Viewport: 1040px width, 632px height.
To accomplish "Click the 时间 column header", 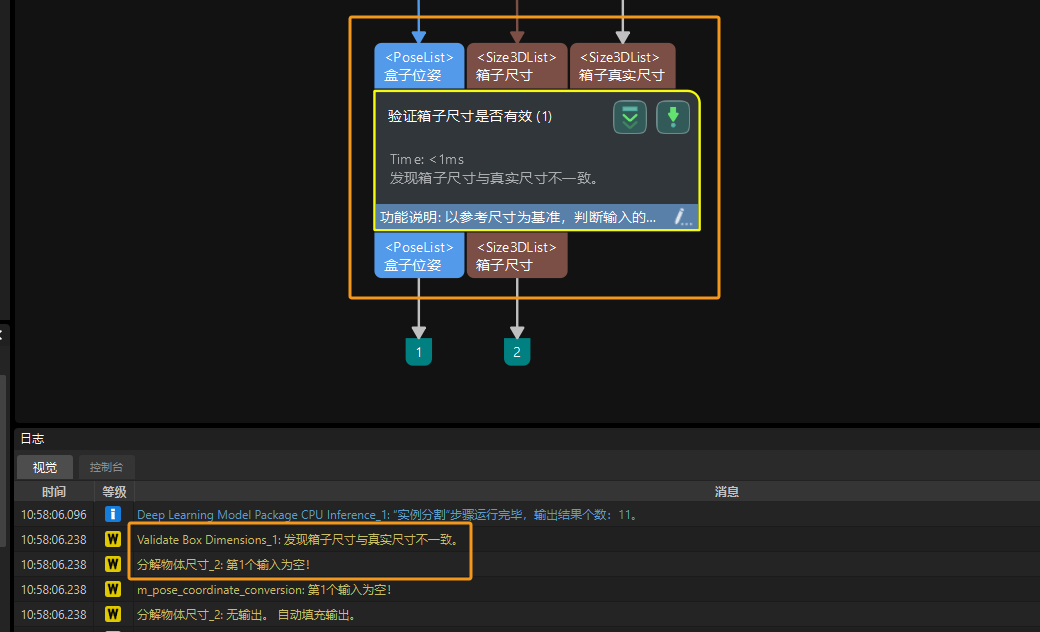I will tap(54, 491).
